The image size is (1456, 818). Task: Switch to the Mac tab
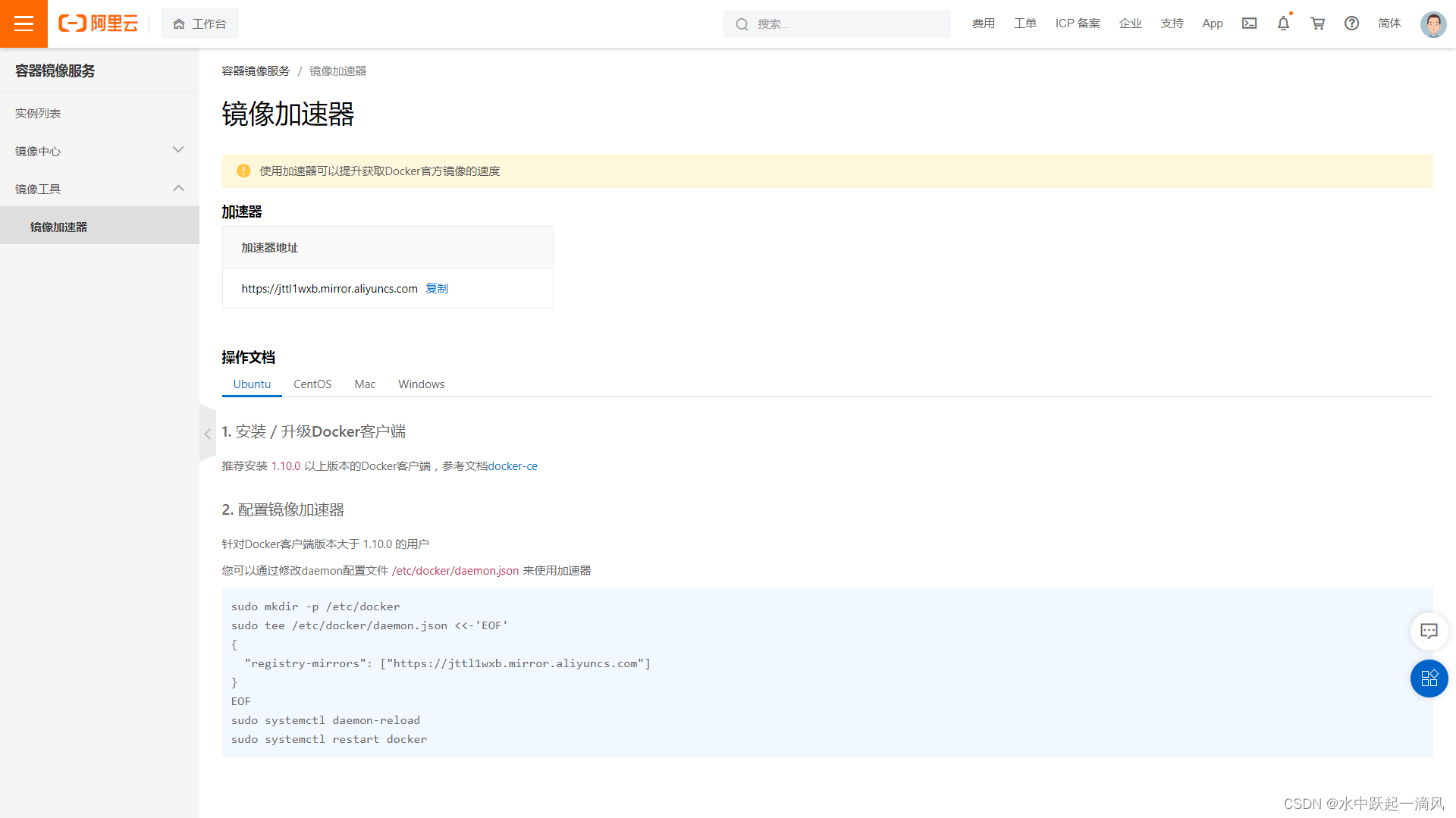365,384
